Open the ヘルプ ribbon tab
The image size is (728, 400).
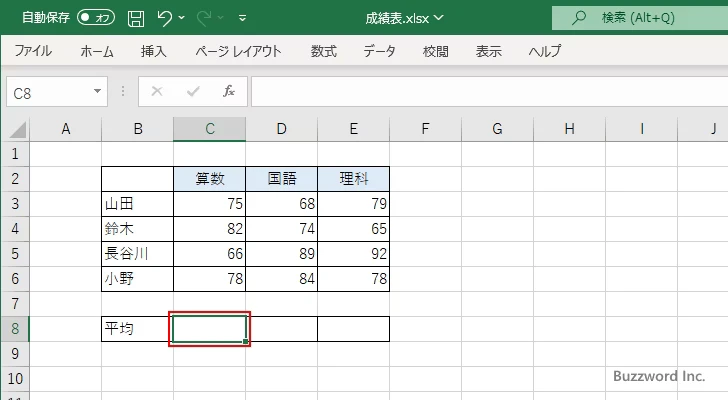(x=545, y=51)
